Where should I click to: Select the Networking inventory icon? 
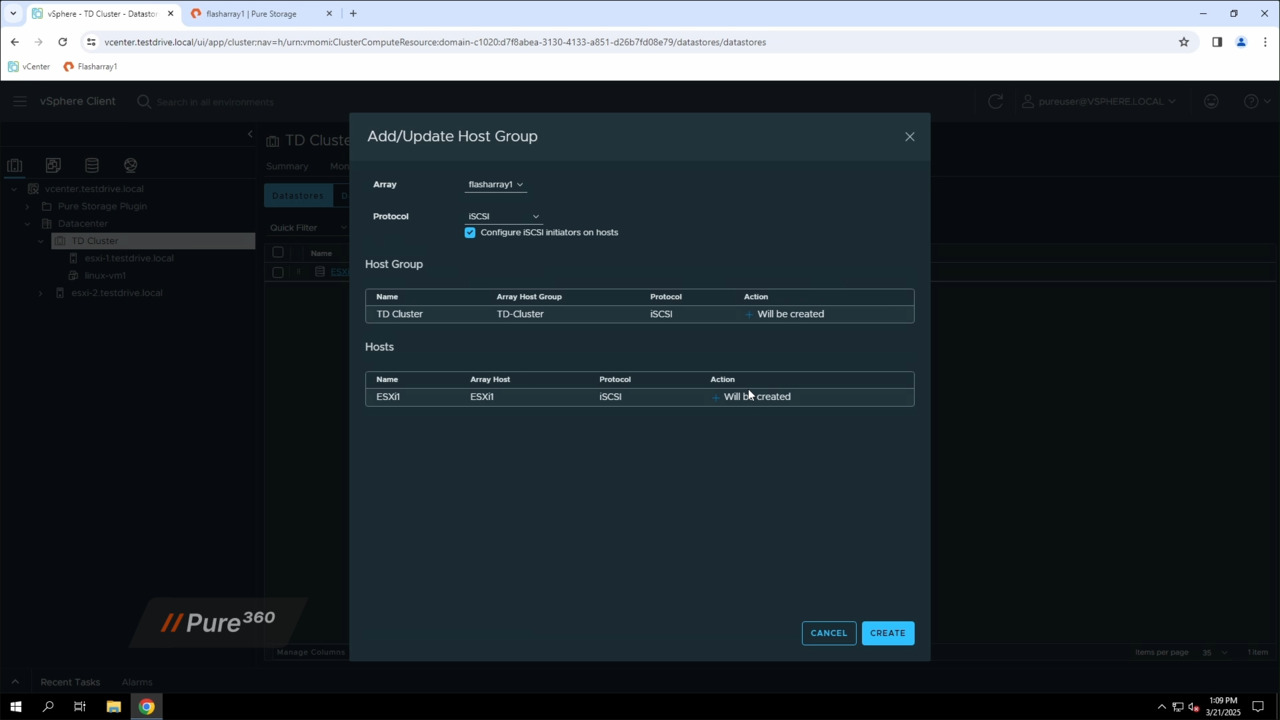pos(130,165)
